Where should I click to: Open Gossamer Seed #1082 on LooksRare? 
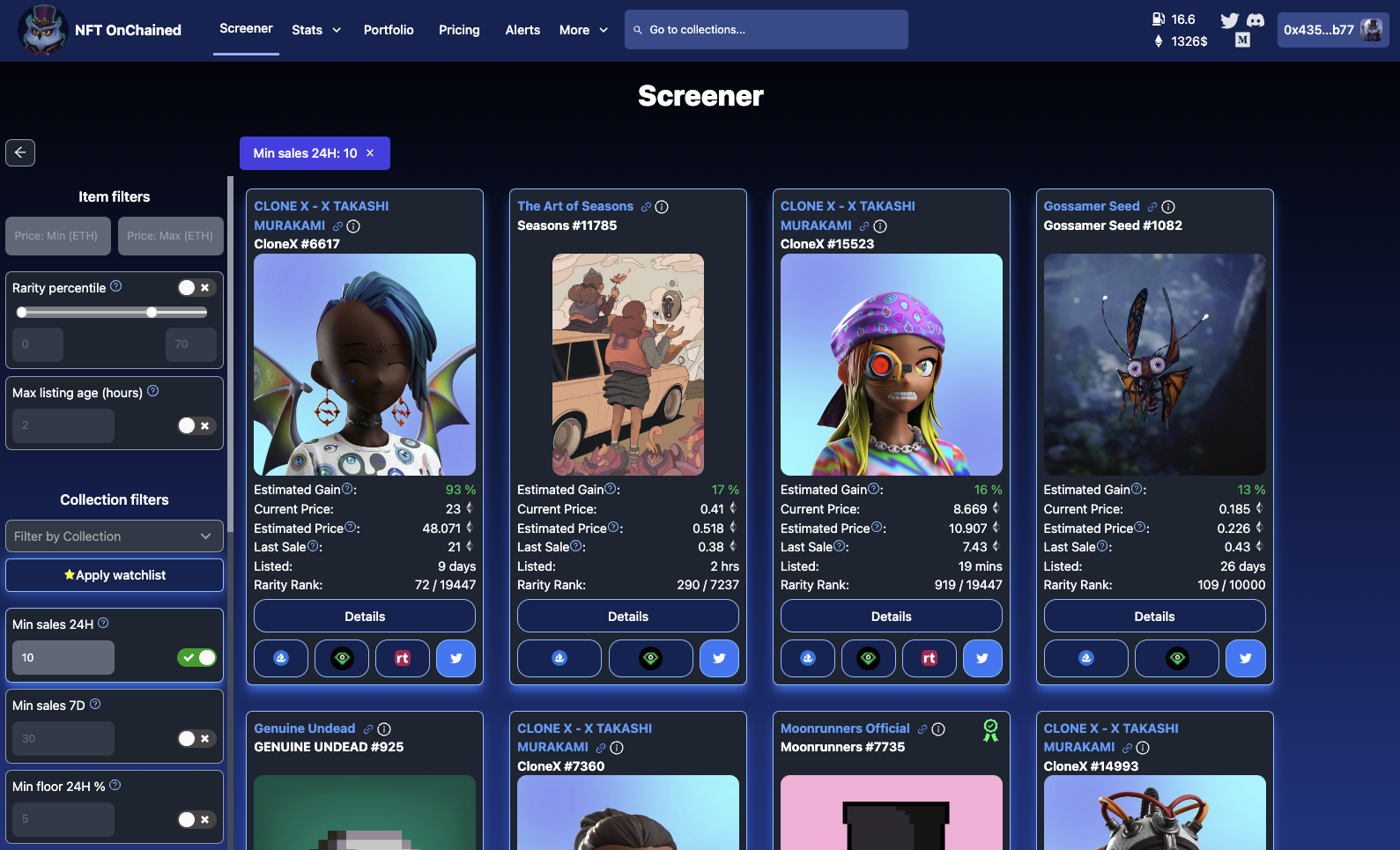click(x=1177, y=658)
